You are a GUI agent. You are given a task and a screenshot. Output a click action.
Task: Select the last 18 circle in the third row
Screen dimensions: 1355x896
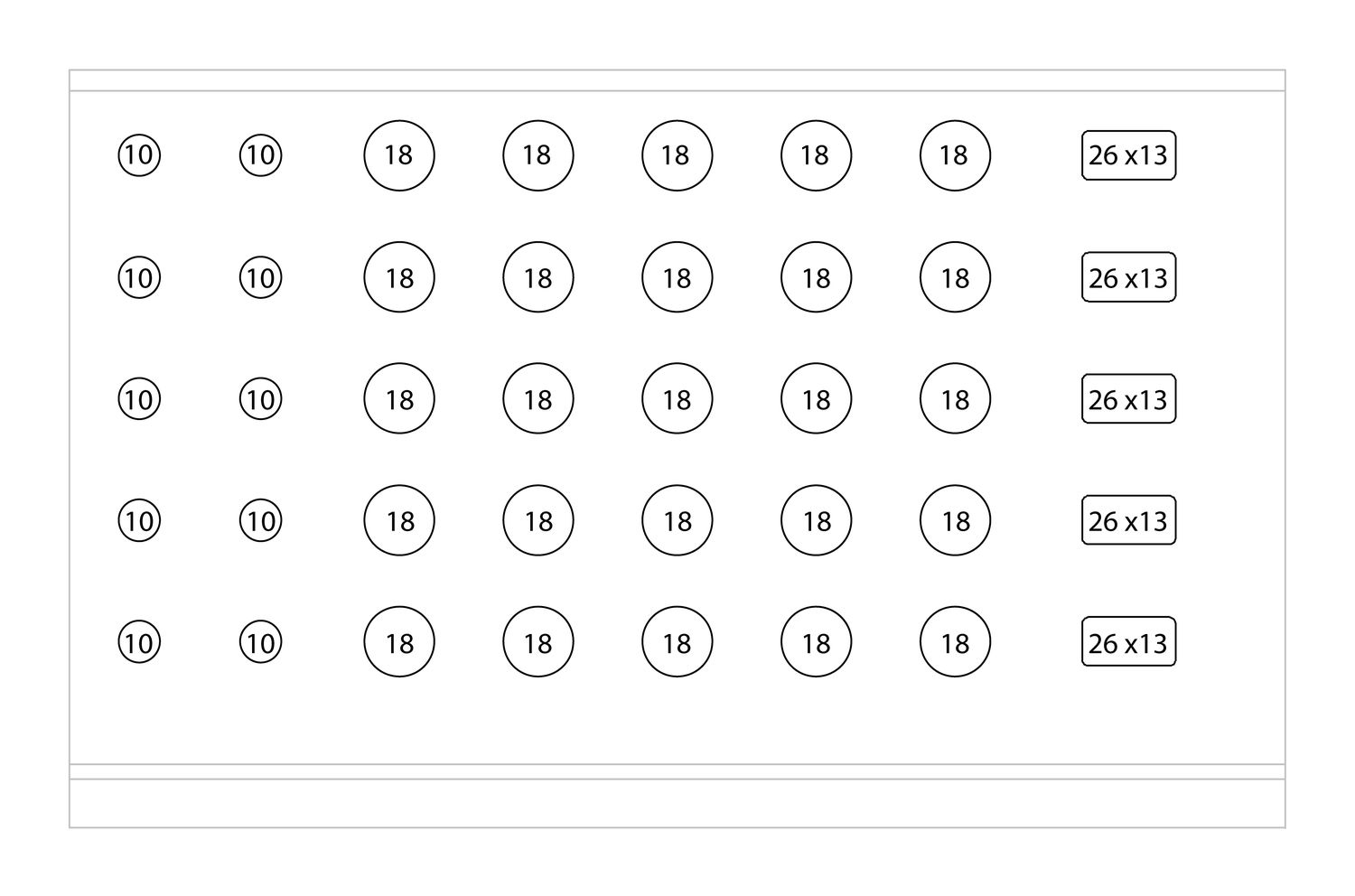click(x=955, y=398)
